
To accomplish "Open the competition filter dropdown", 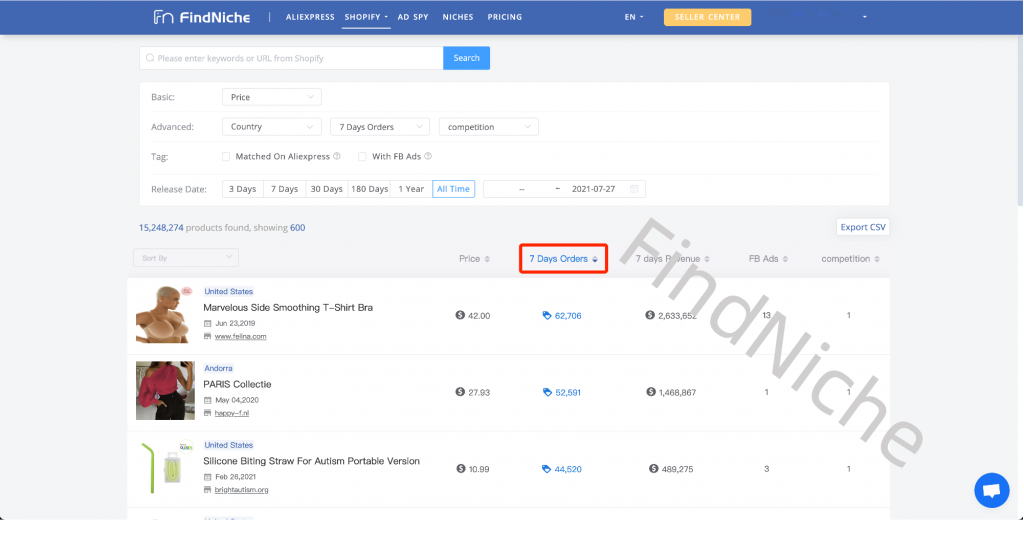I will [488, 127].
